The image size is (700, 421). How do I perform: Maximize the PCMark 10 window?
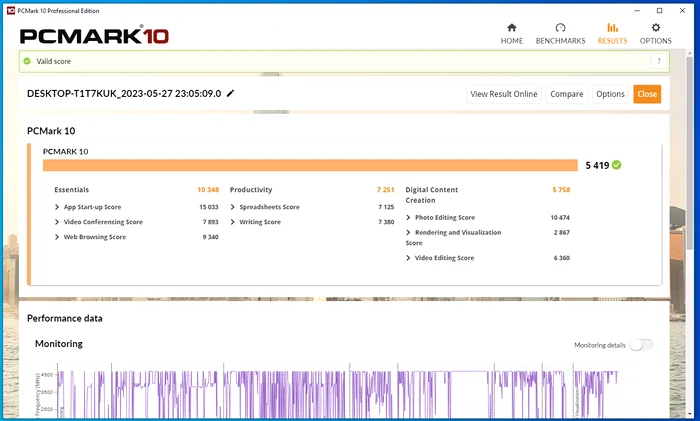click(659, 10)
